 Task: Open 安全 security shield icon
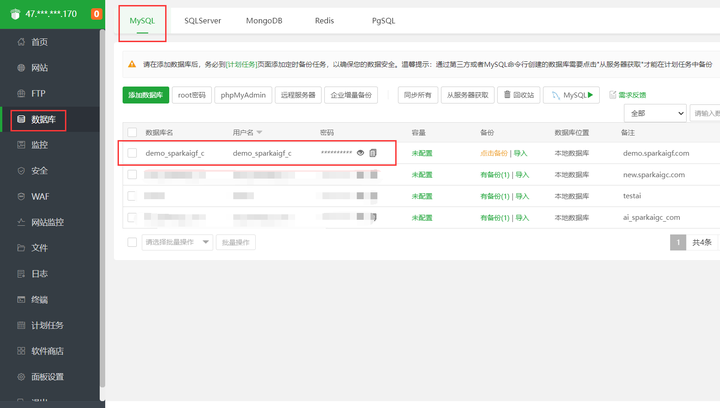point(20,171)
